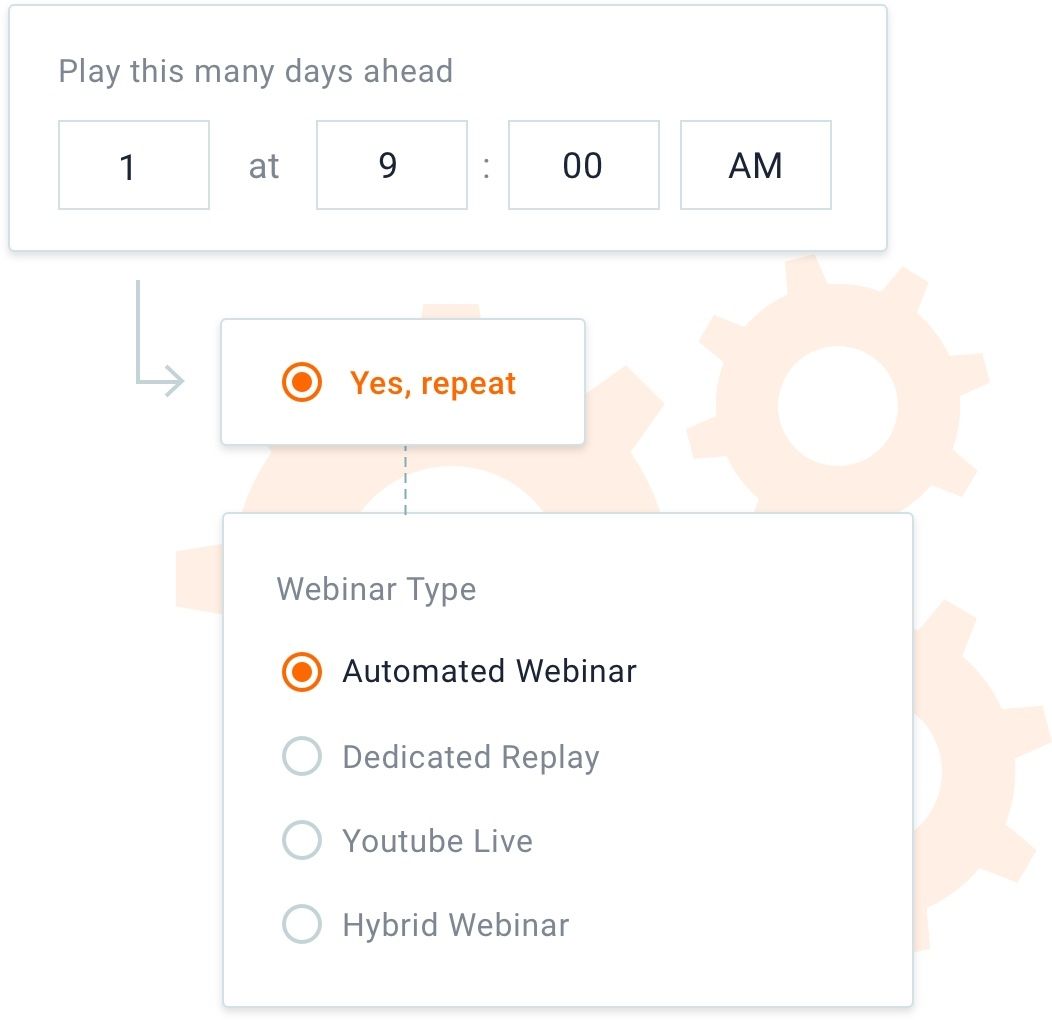The height and width of the screenshot is (1020, 1052).
Task: Pick the Hybrid Webinar radio option
Action: tap(302, 925)
